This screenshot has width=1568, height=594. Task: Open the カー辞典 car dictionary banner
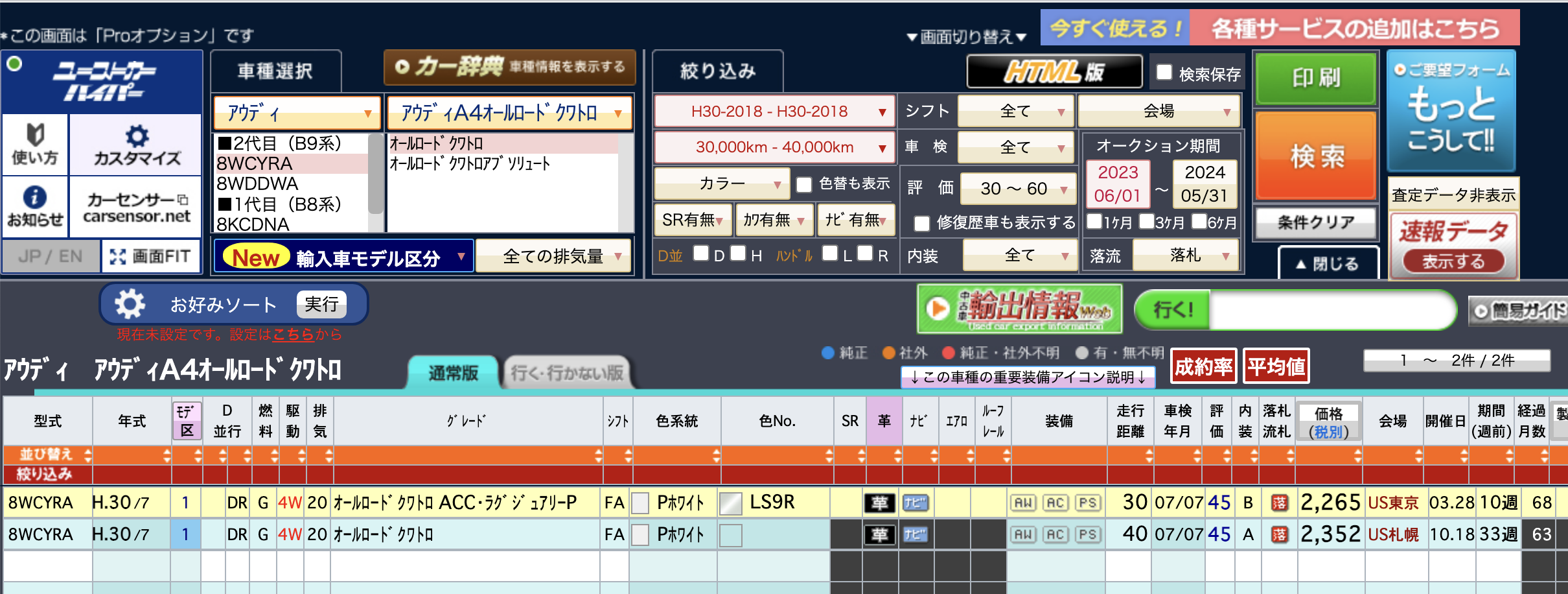(x=510, y=67)
